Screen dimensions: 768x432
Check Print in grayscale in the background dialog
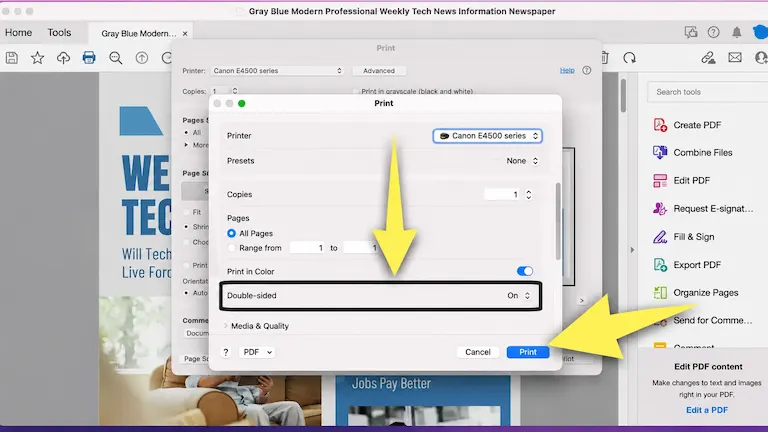click(x=356, y=91)
